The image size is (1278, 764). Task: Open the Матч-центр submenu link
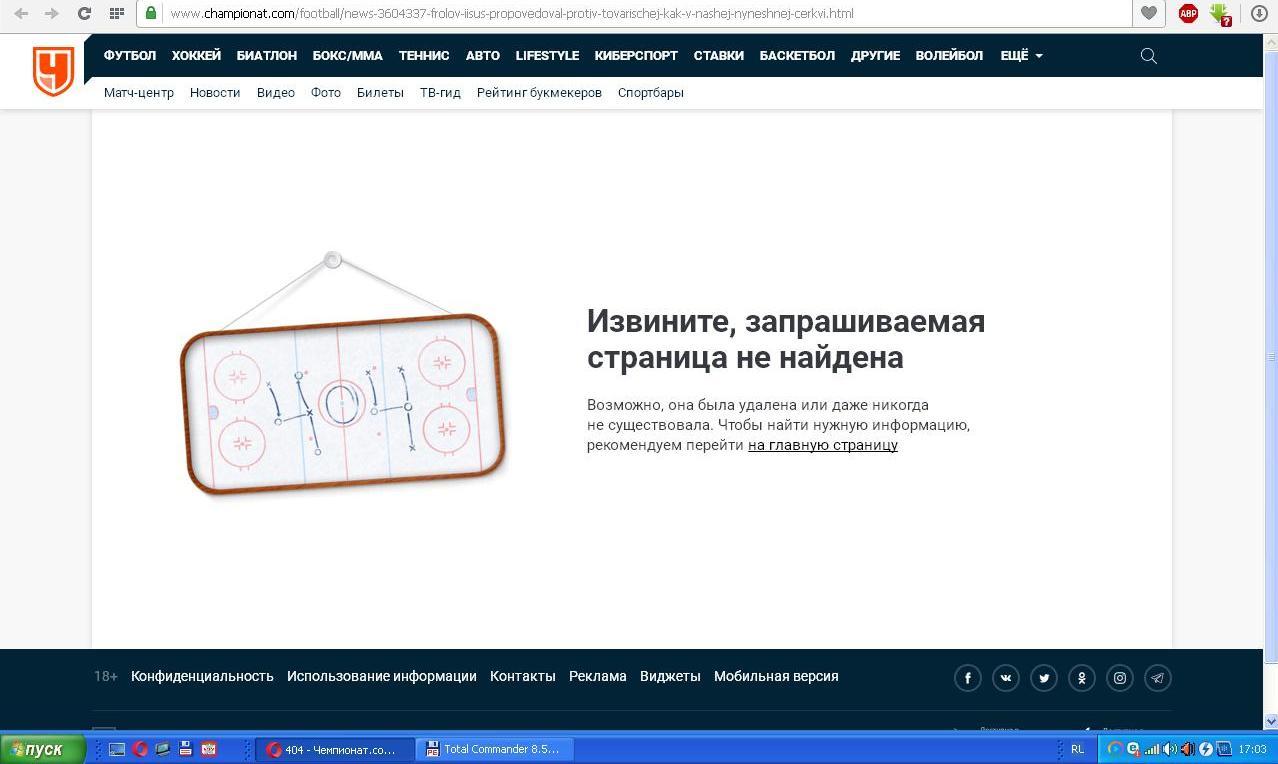[139, 93]
